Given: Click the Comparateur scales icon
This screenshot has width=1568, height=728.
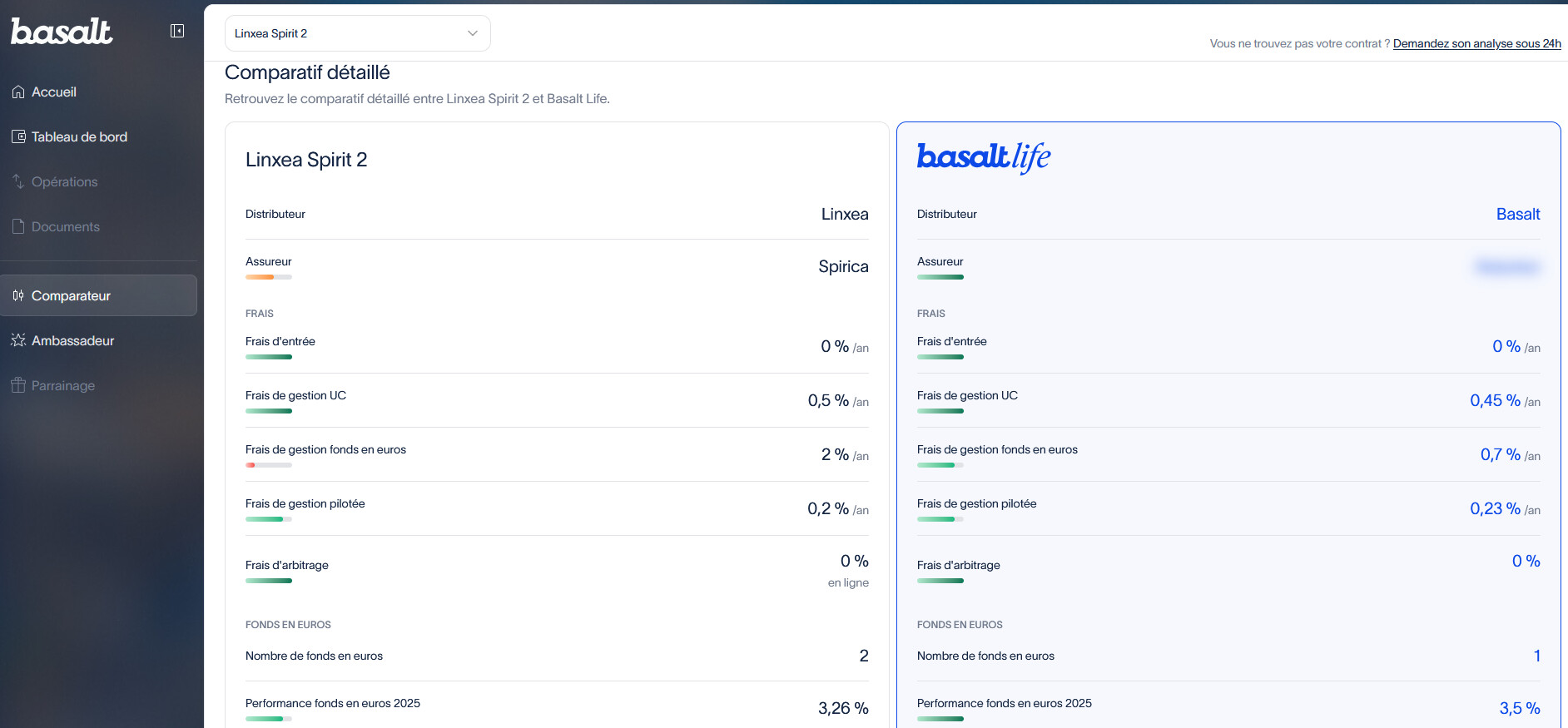Looking at the screenshot, I should click(x=18, y=295).
